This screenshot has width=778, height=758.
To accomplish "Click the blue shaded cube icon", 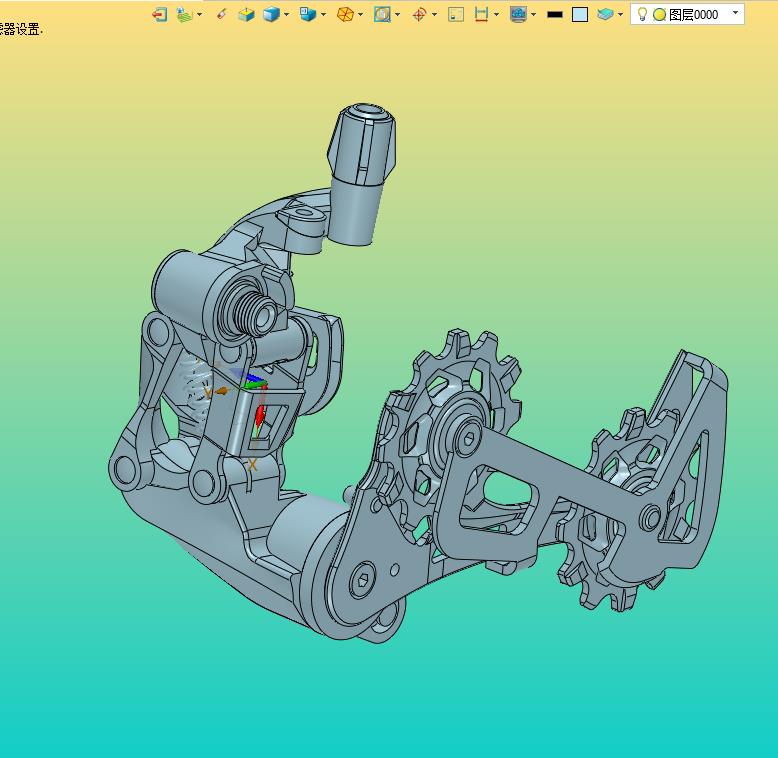I will [x=271, y=14].
